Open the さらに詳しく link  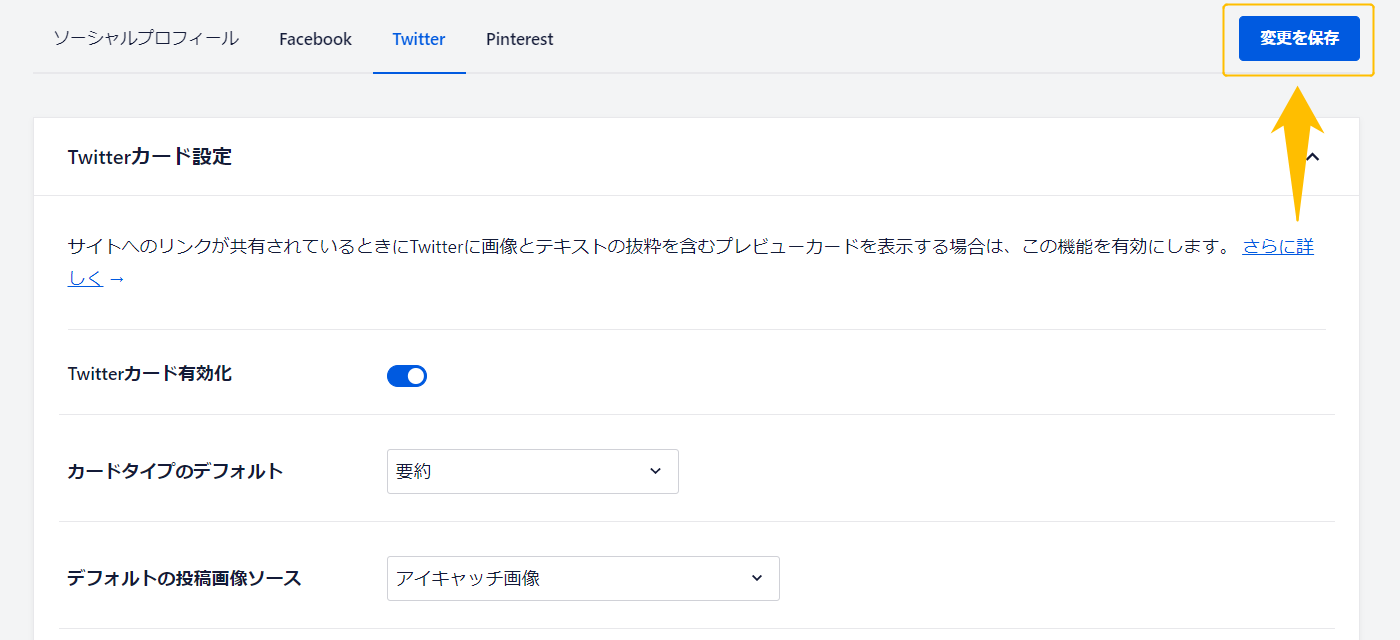click(x=1278, y=246)
